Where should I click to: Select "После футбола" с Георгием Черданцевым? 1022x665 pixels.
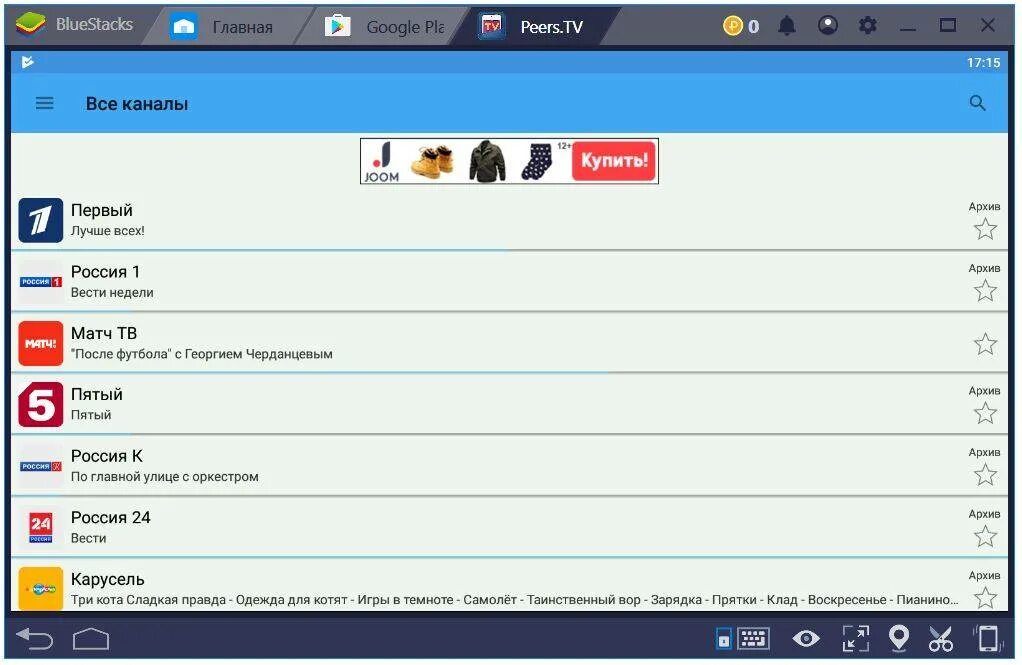(201, 353)
